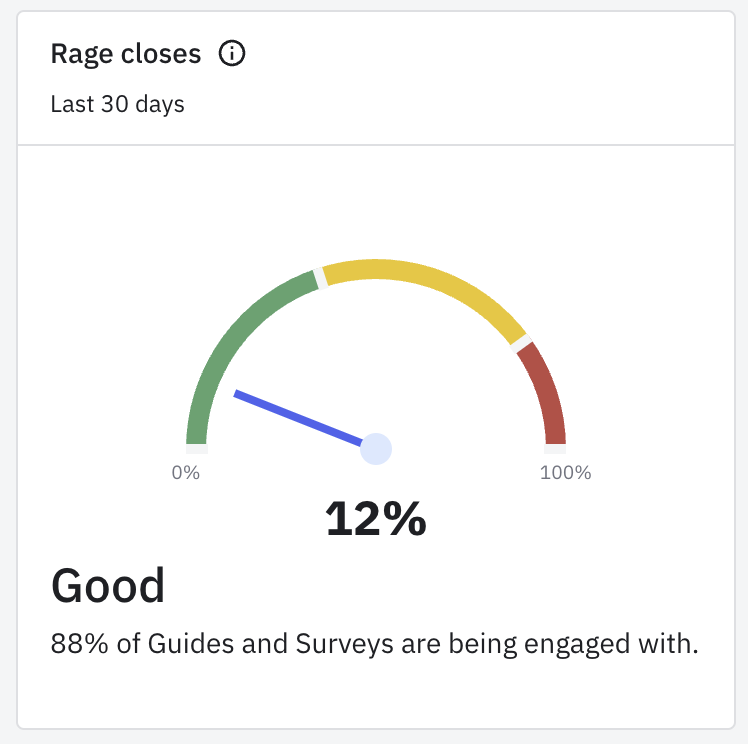Click the Last 30 days subtitle

click(x=118, y=104)
